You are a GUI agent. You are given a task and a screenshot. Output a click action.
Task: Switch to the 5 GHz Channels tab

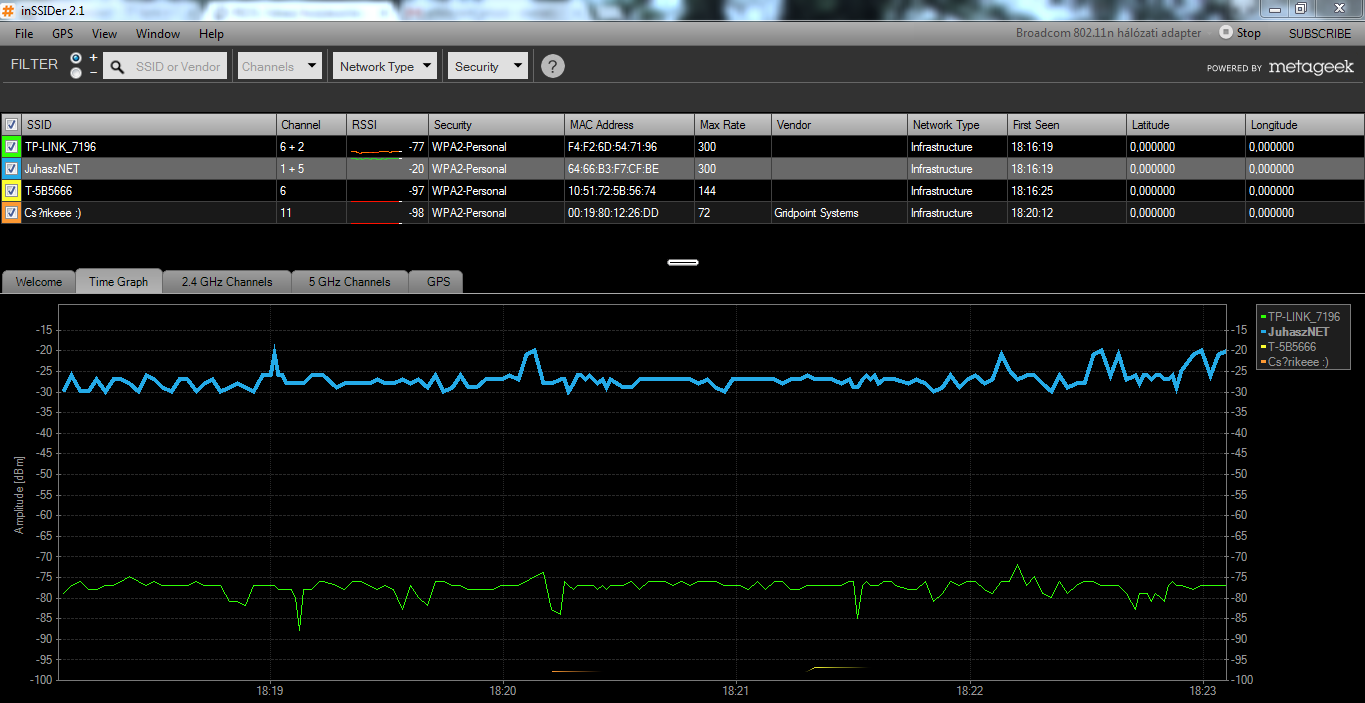[350, 281]
